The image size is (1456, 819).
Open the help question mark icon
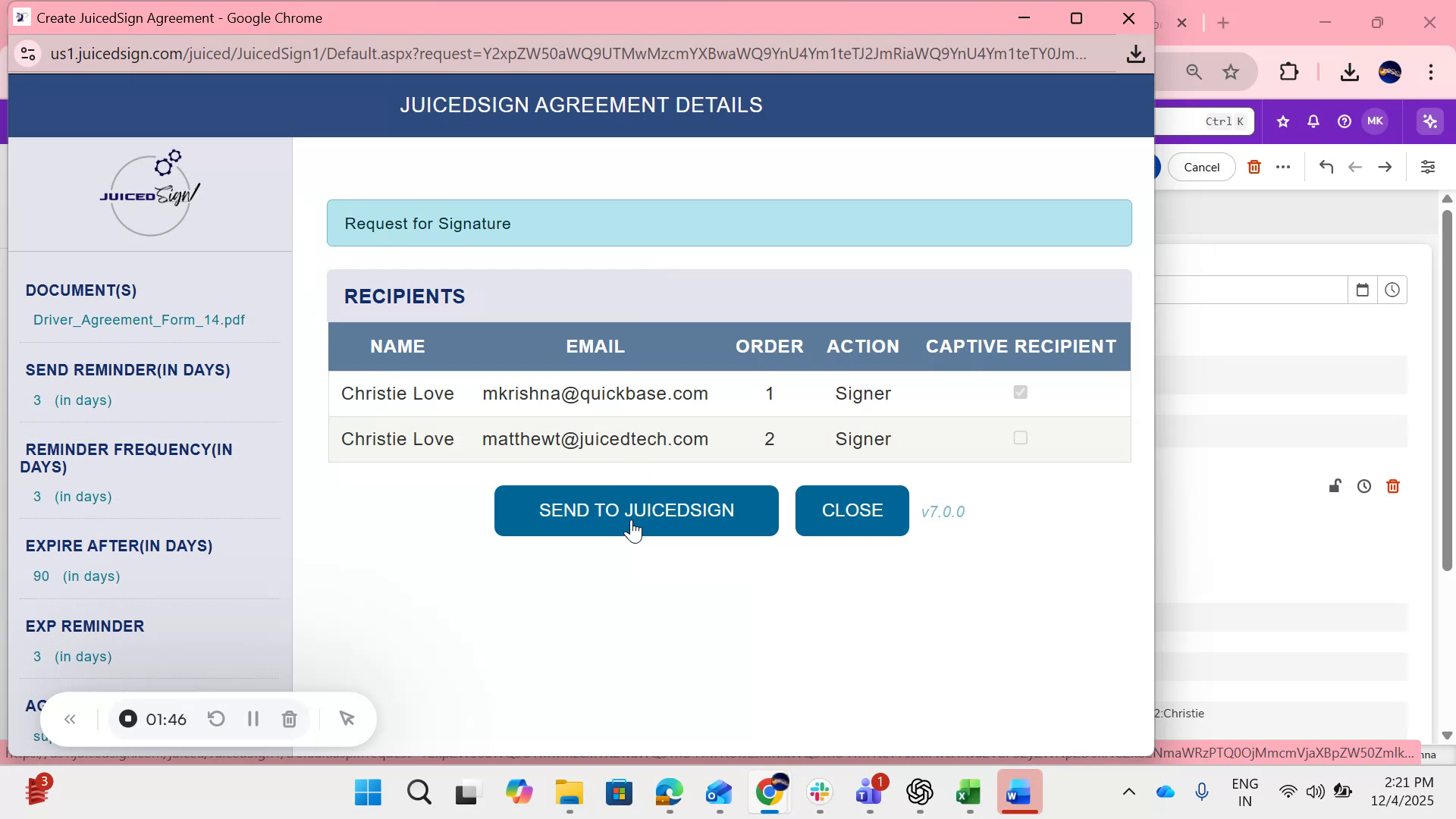pyautogui.click(x=1344, y=121)
